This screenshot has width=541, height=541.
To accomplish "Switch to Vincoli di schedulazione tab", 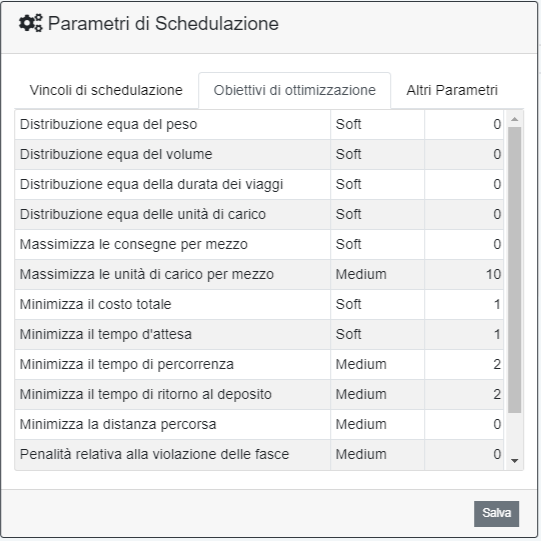I will (106, 90).
